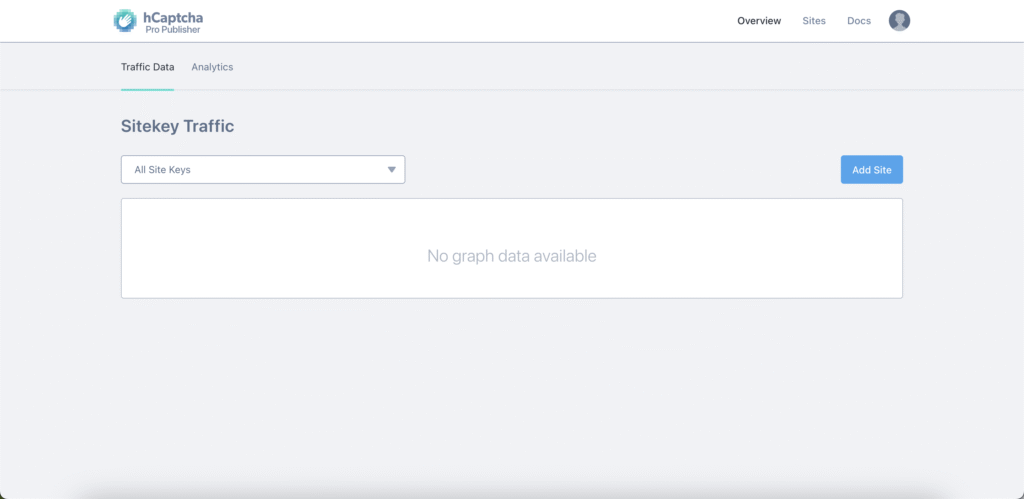
Task: Click the hCaptcha wordmark text
Action: tap(172, 16)
